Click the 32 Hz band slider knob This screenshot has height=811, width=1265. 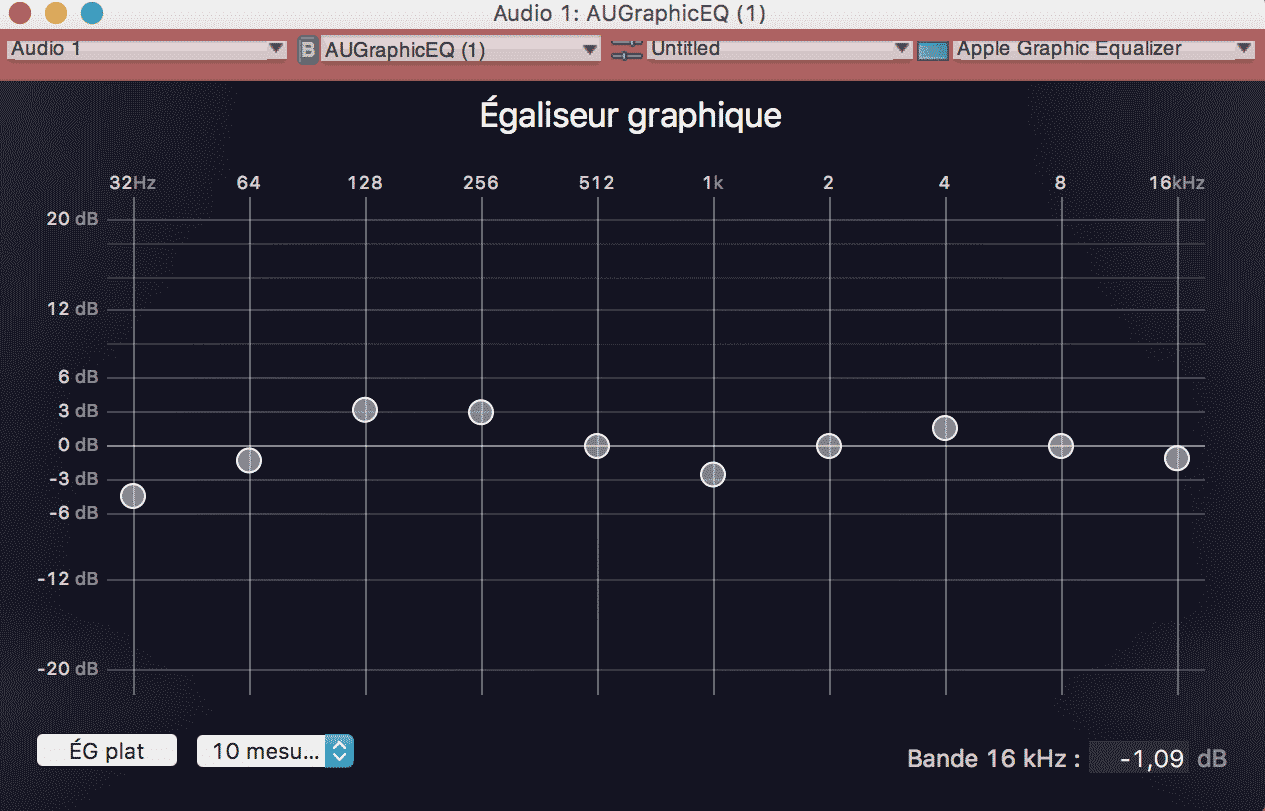(133, 496)
